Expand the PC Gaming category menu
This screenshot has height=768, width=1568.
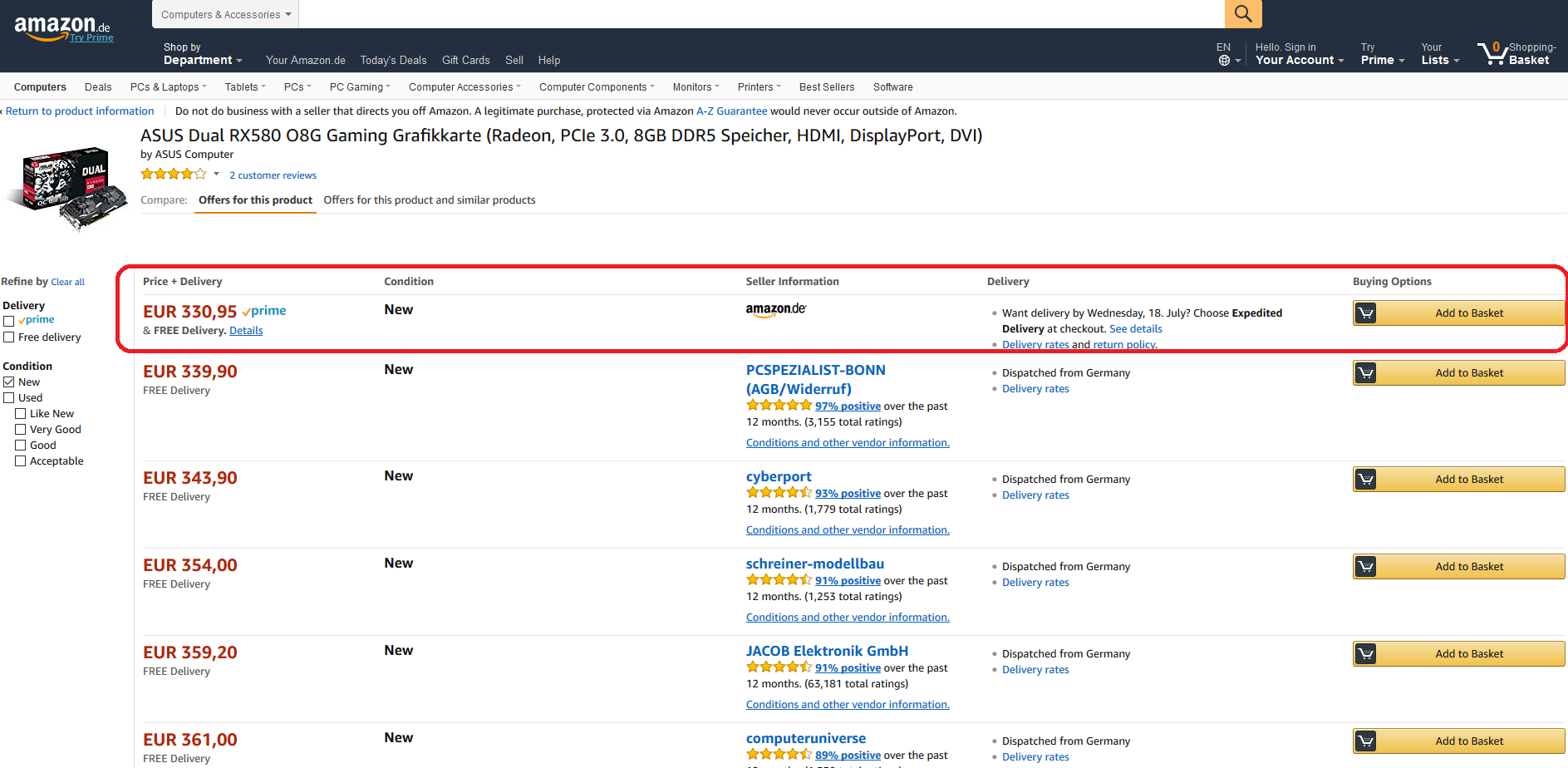[x=360, y=87]
